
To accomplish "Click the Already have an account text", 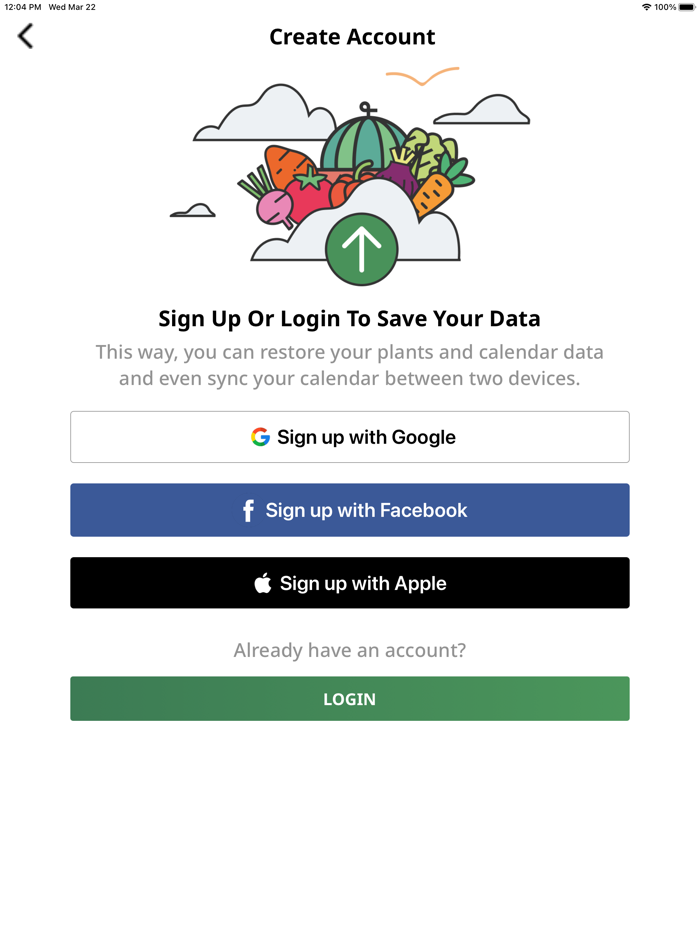I will 349,650.
